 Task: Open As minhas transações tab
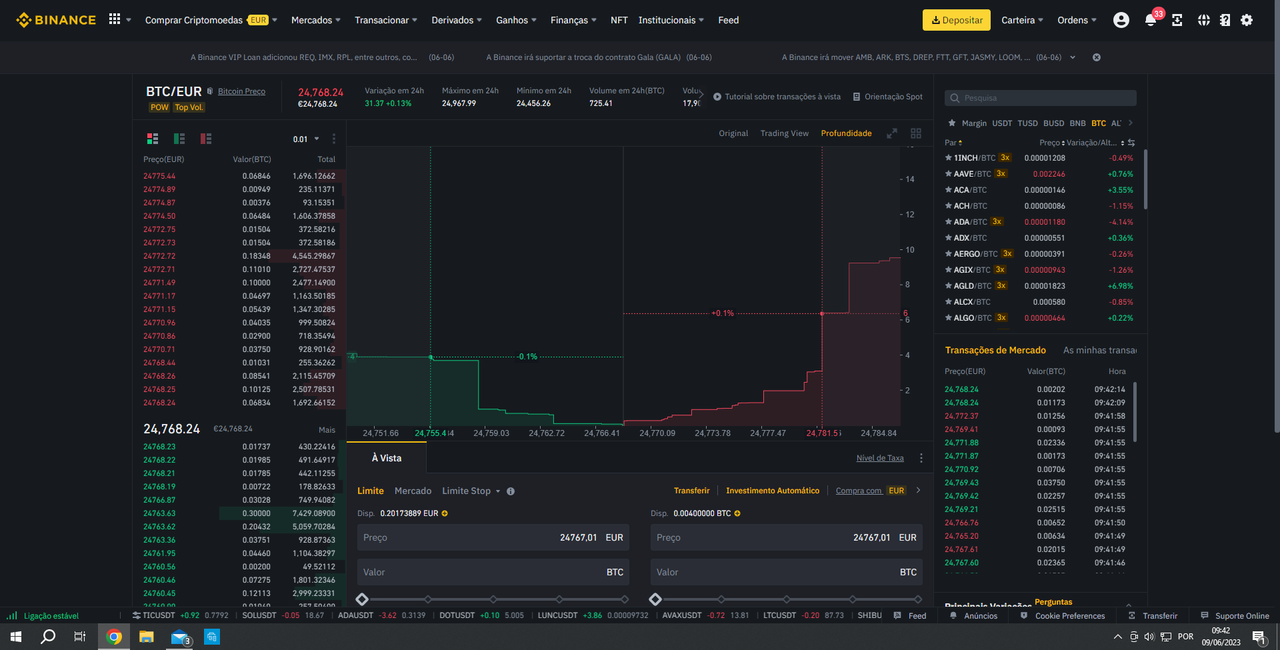1102,350
